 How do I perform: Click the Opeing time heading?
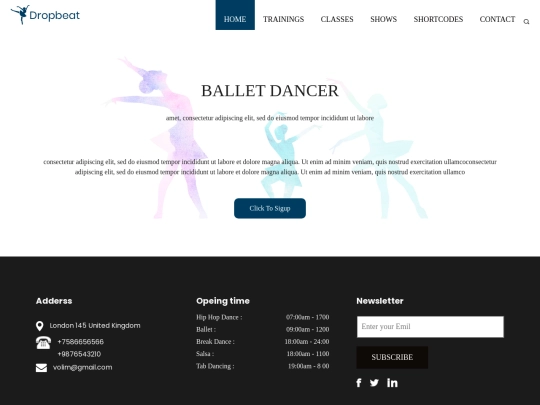click(x=223, y=301)
